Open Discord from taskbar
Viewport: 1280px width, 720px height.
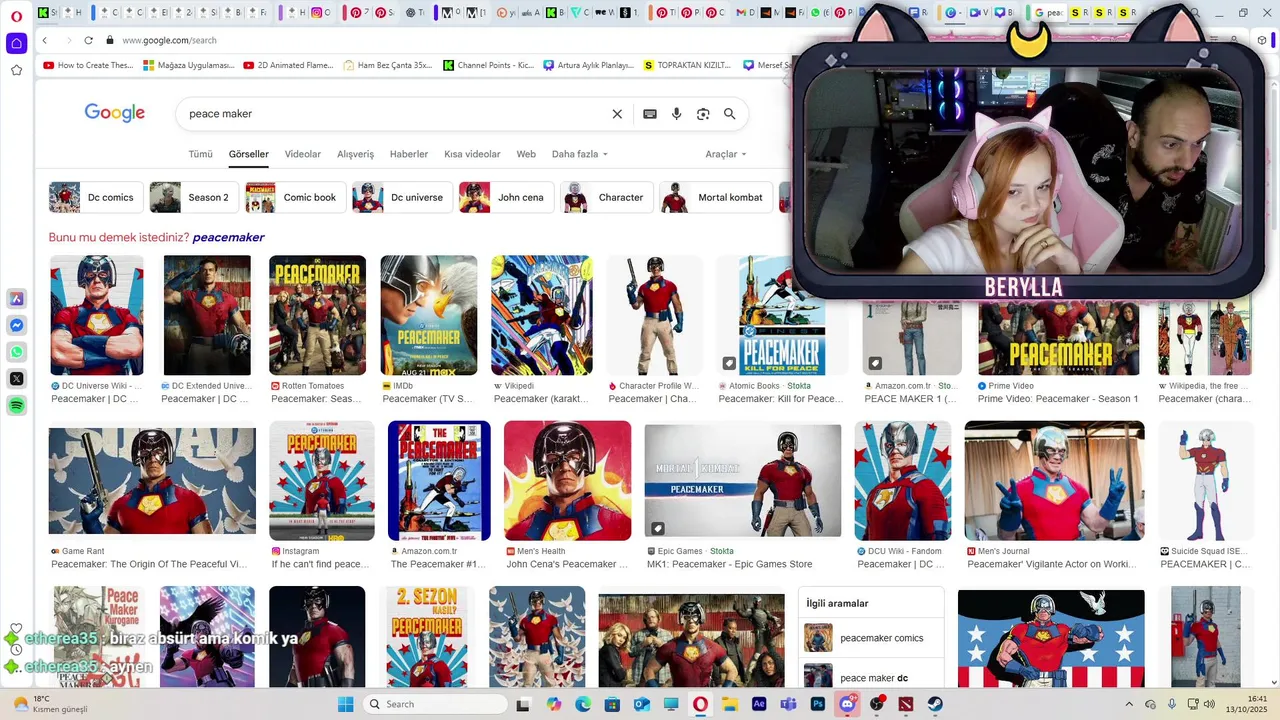click(x=847, y=704)
